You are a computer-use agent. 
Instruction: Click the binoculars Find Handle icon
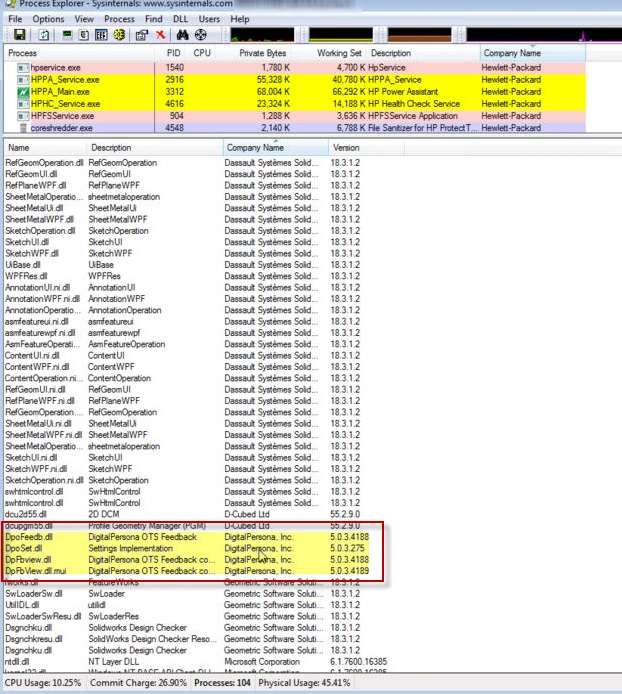tap(182, 35)
